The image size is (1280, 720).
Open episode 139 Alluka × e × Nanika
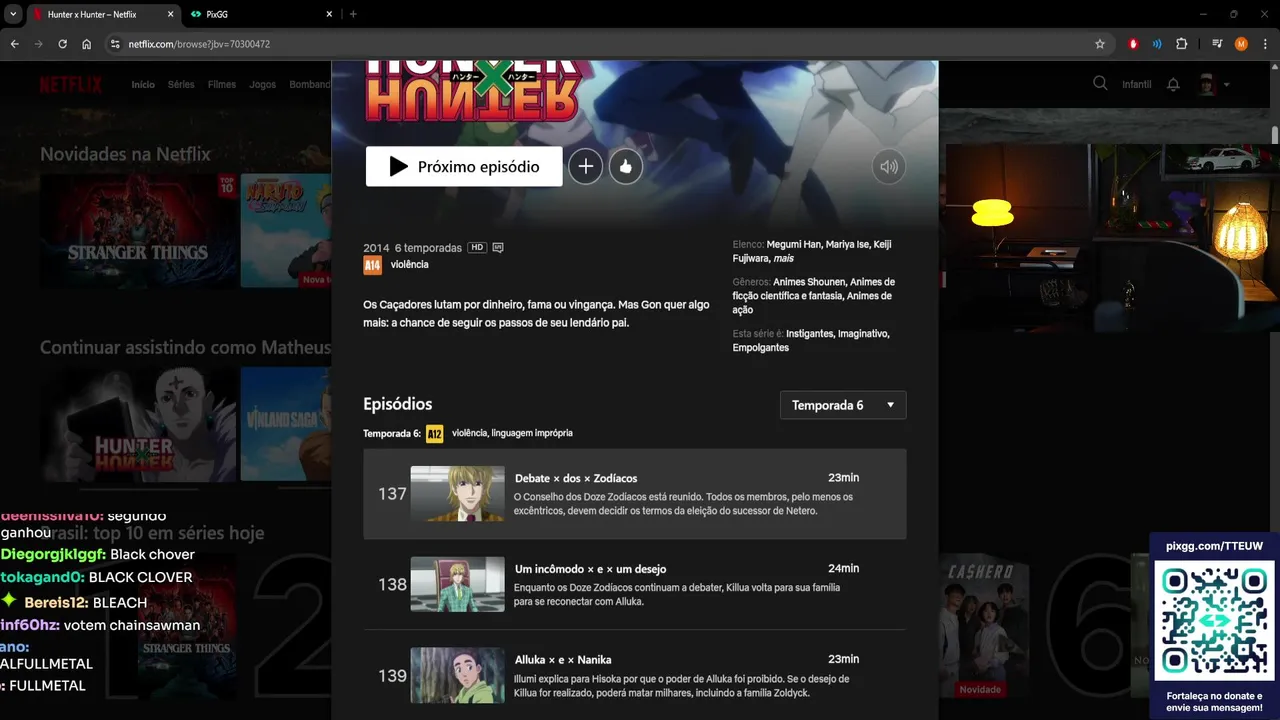pyautogui.click(x=635, y=675)
